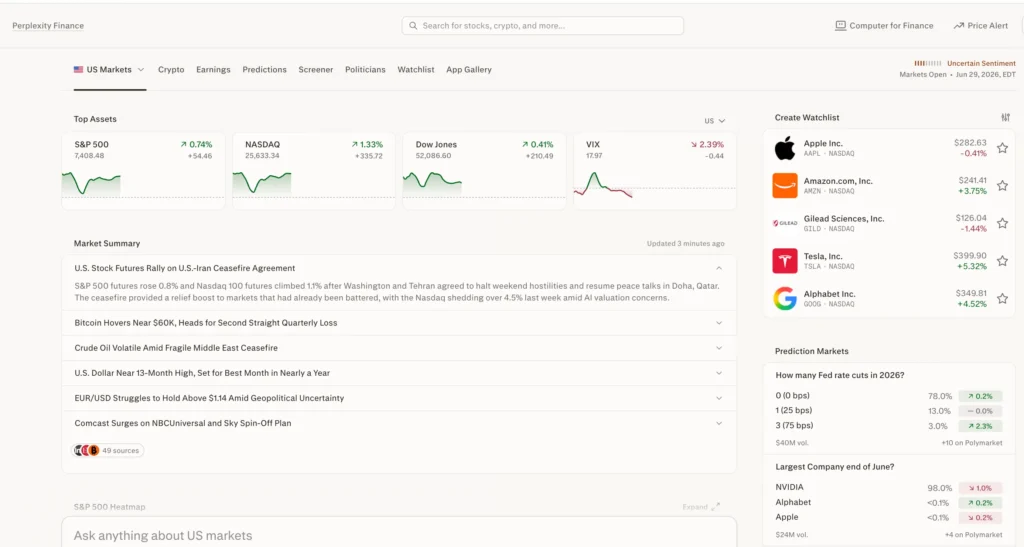Open Computer for Finance icon
Screen dimensions: 1024x547
tap(840, 25)
